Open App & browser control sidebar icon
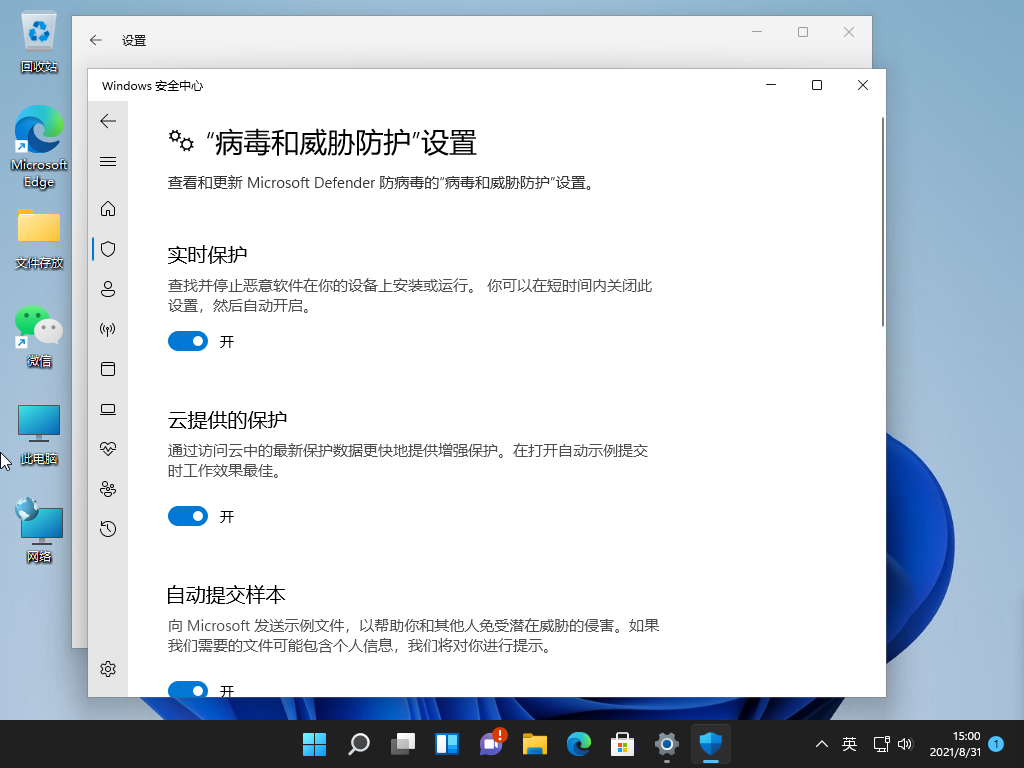 [x=108, y=369]
